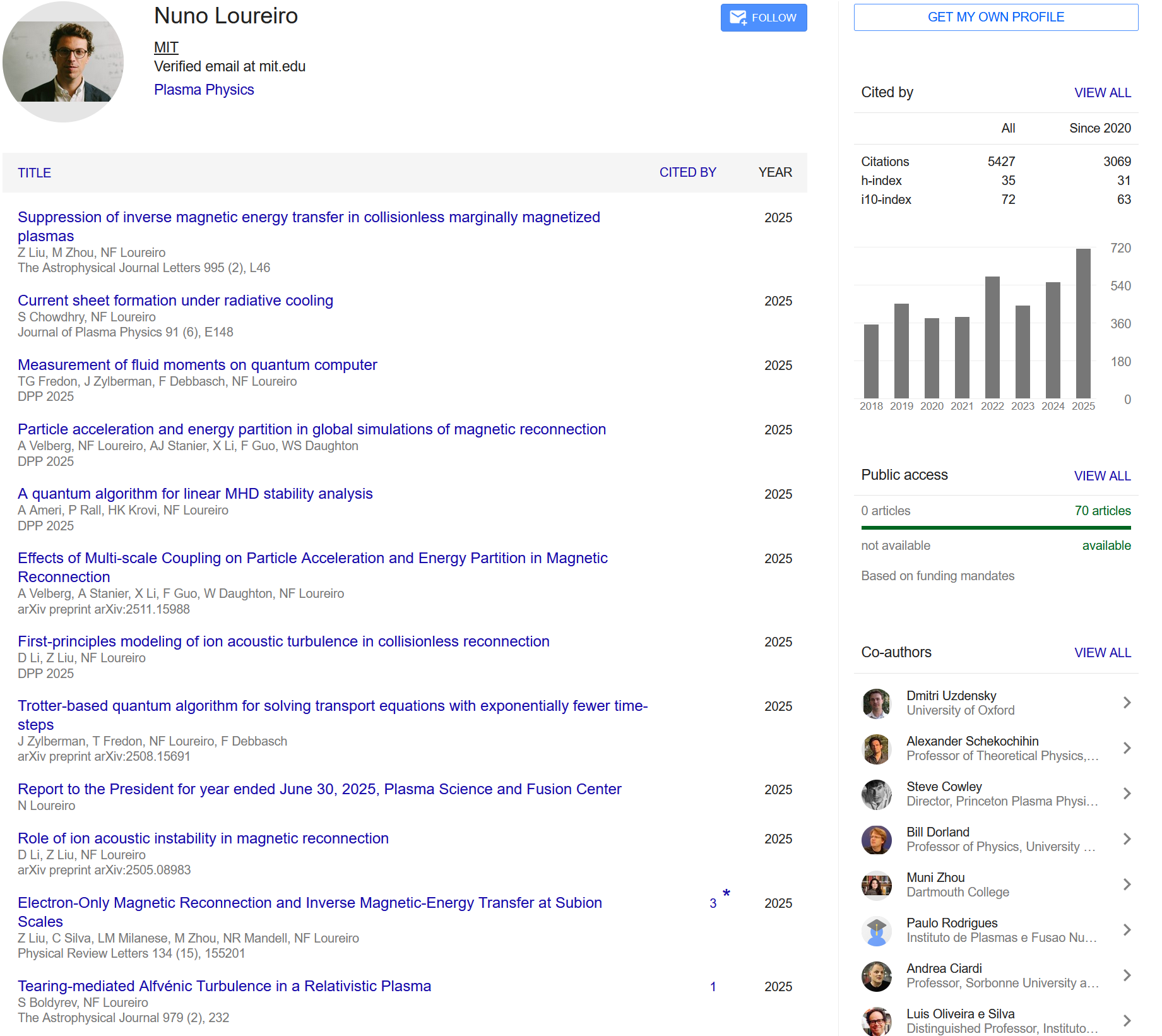Open the 3 citations count for Electron-Only paper
Viewport: 1162px width, 1036px height.
click(x=713, y=903)
